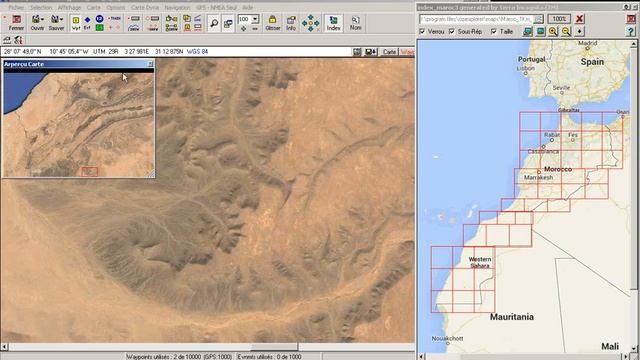Click the Fermer toolbar icon
The height and width of the screenshot is (360, 640).
[x=16, y=23]
